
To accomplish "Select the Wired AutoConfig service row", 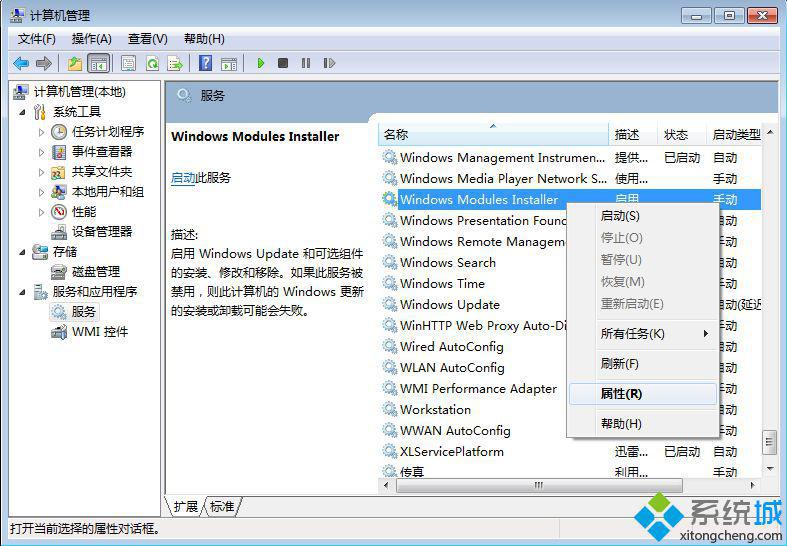I will (x=473, y=347).
